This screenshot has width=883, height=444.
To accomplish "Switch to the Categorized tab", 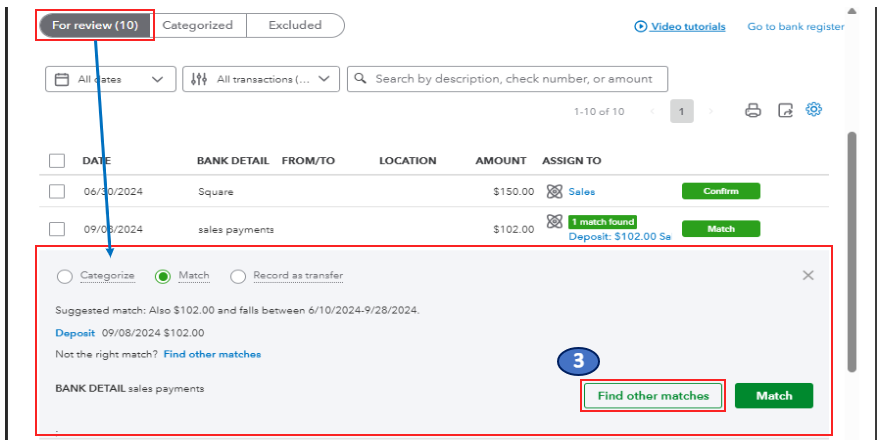I will coord(197,25).
